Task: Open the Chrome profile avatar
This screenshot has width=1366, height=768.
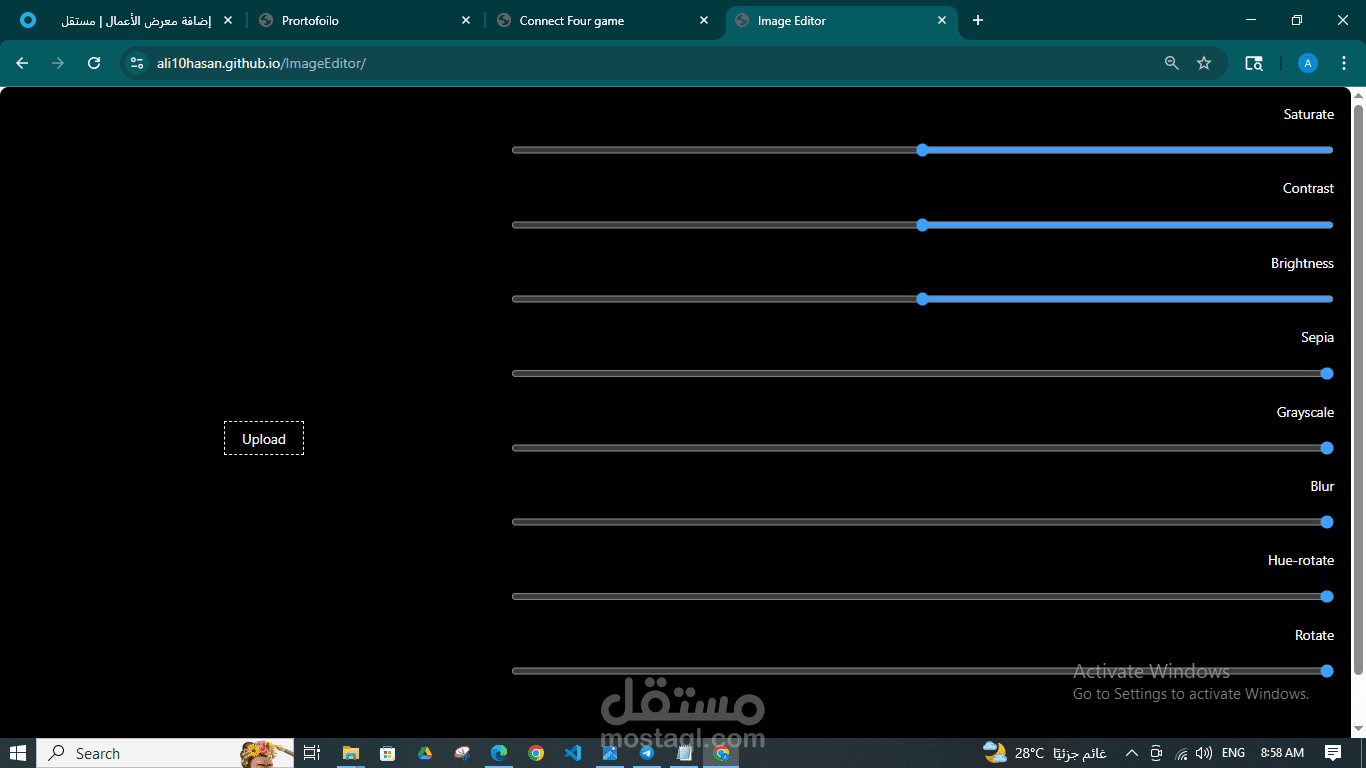Action: pos(1308,63)
